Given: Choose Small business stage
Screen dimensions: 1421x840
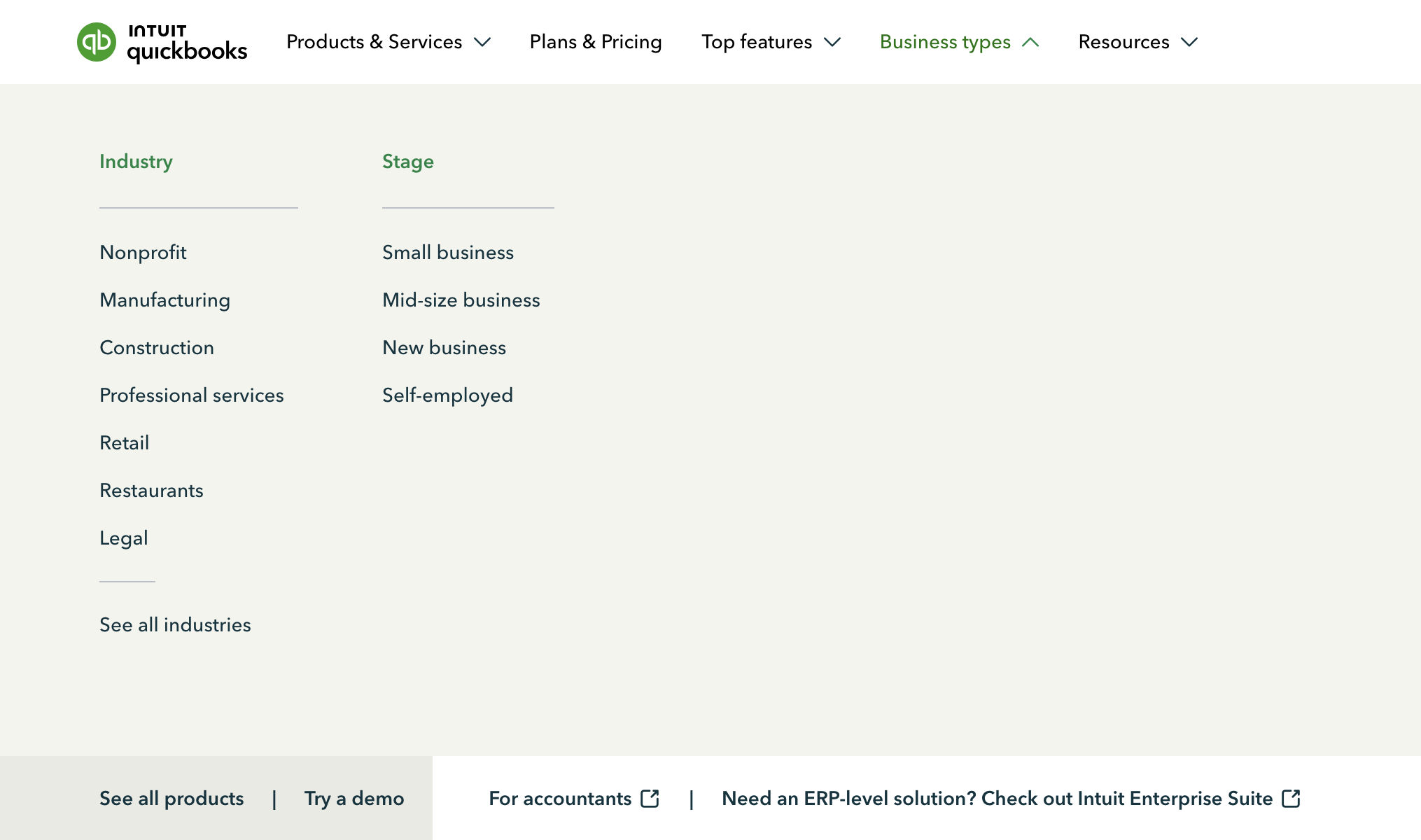Looking at the screenshot, I should pos(448,252).
